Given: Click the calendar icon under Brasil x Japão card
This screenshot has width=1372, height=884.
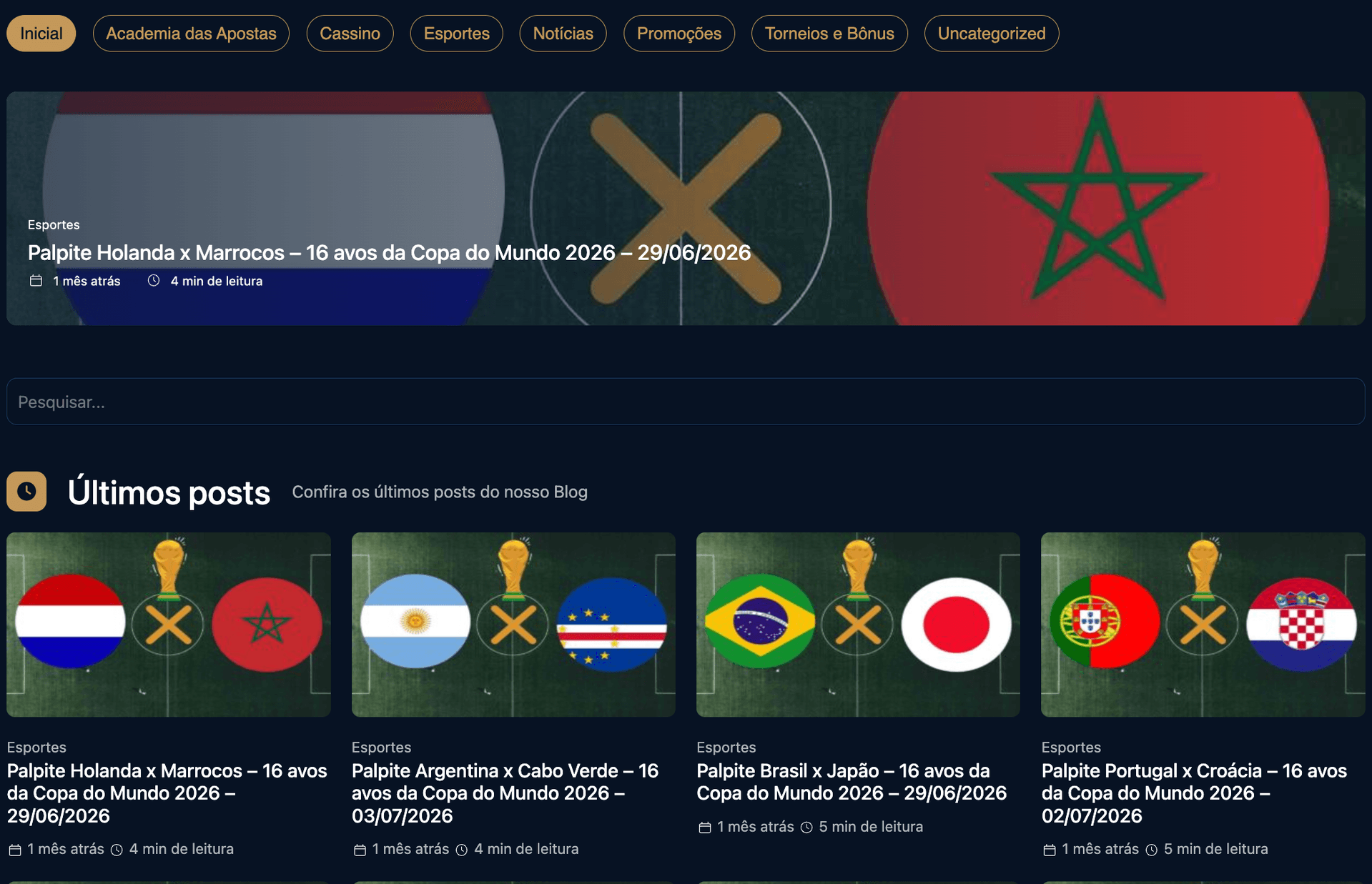Looking at the screenshot, I should coord(704,828).
